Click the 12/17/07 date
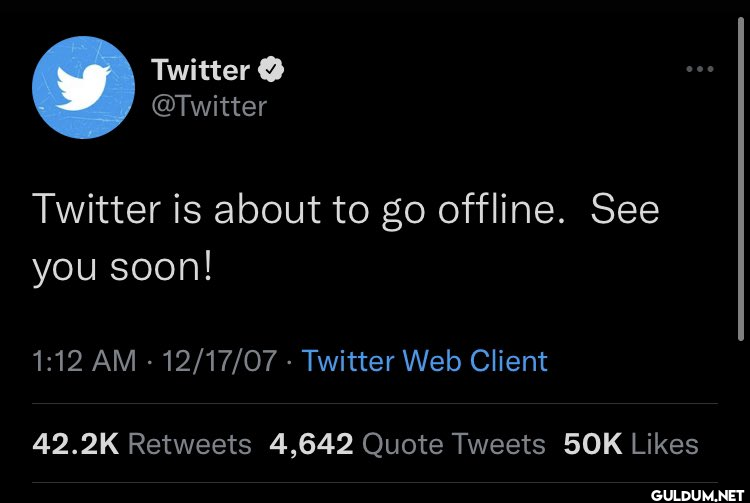Screen dimensions: 750x503 point(220,361)
